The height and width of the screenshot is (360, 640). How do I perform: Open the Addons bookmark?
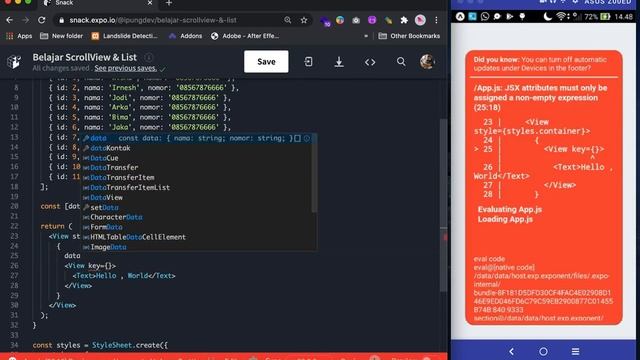coord(185,36)
